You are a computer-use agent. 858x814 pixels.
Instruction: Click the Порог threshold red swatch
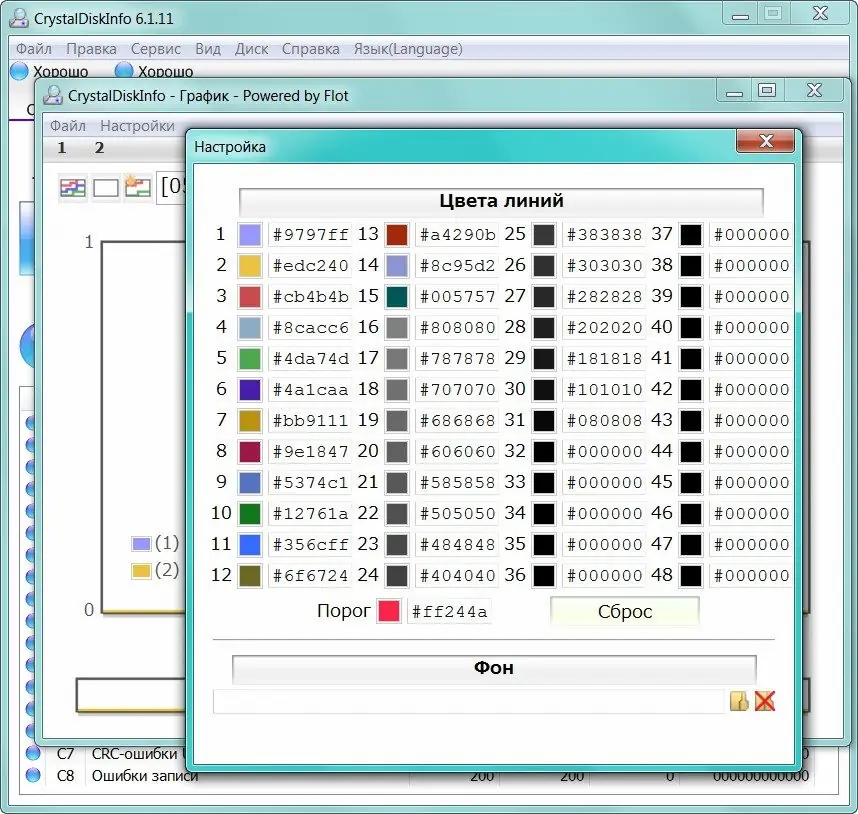389,611
